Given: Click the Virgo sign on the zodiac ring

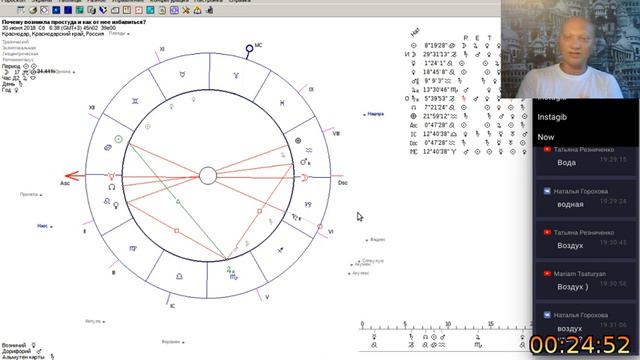Looking at the screenshot, I should pos(133,248).
